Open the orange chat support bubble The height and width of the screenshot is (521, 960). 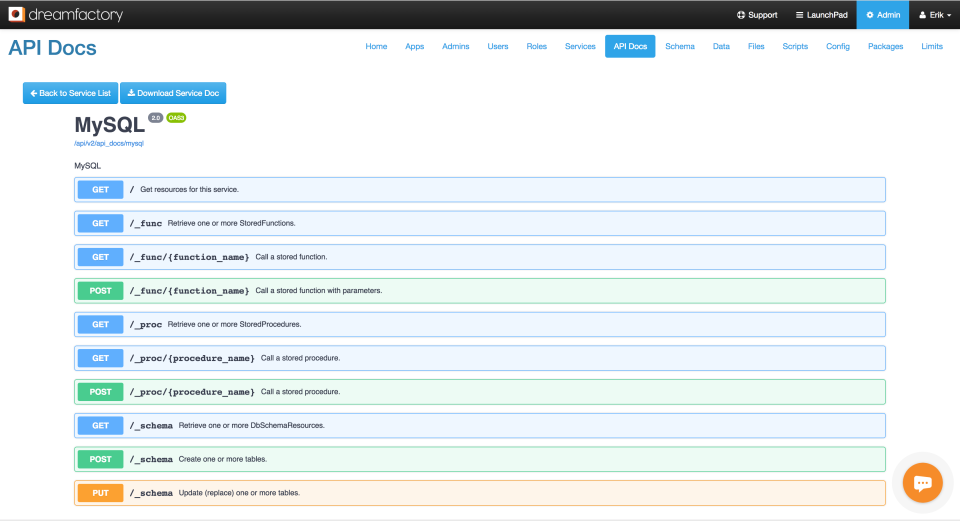tap(922, 482)
